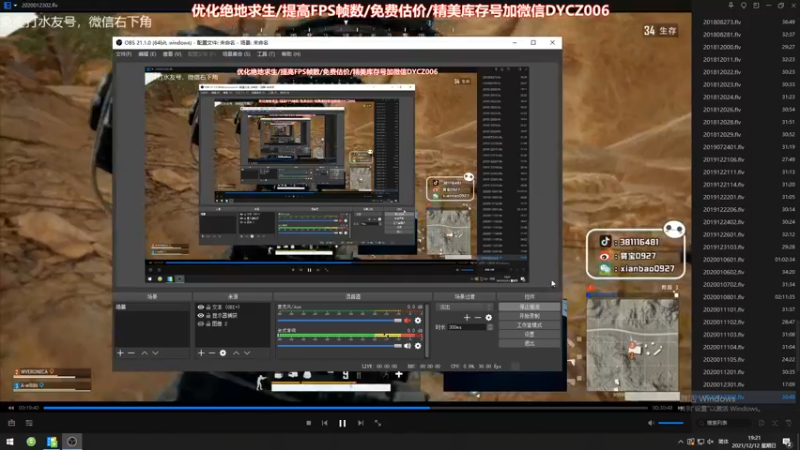Image resolution: width=800 pixels, height=450 pixels.
Task: Adjust the desktop audio volume slider in OBS
Action: [x=340, y=346]
